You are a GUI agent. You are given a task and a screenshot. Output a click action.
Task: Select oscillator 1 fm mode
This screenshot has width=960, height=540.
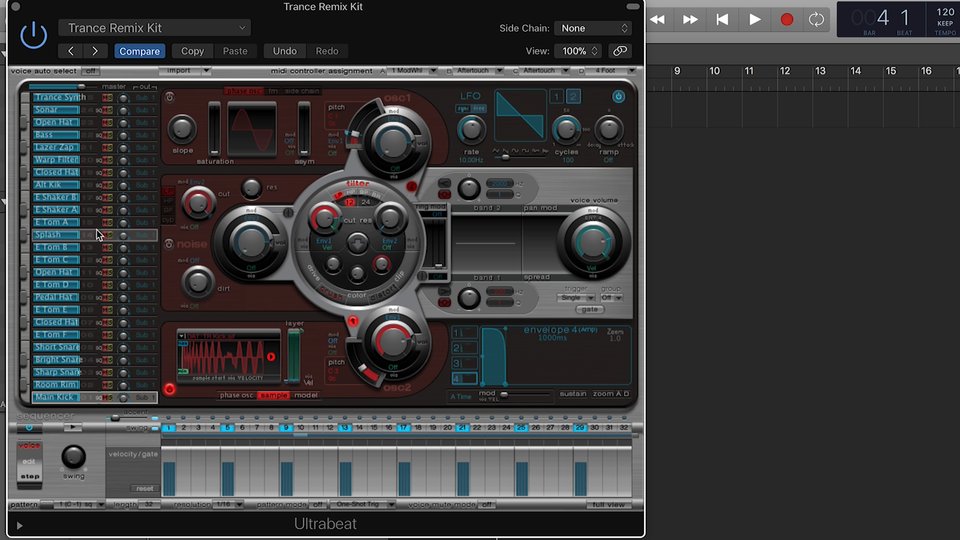pos(273,91)
